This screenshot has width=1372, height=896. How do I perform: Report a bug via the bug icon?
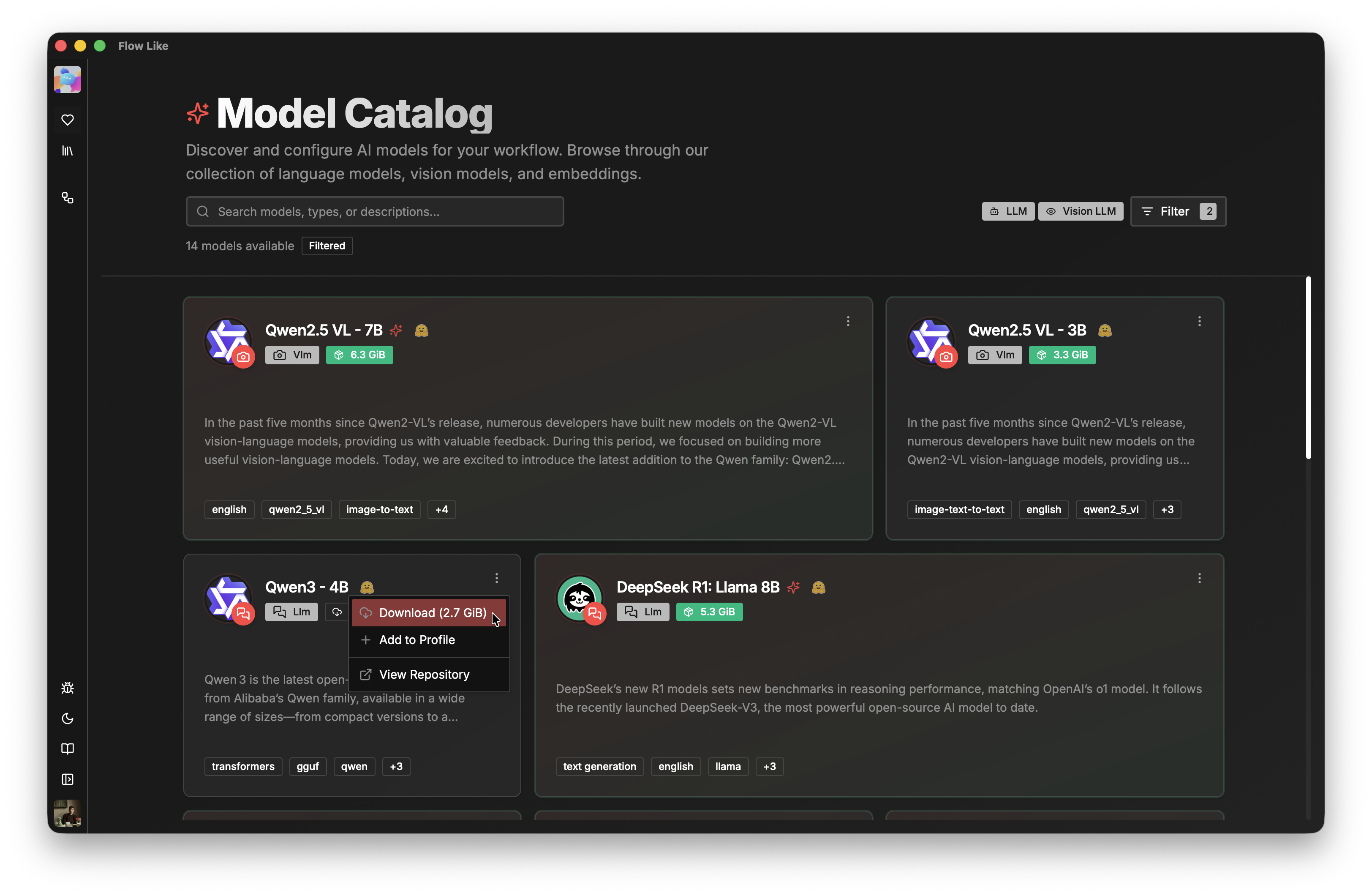tap(68, 687)
